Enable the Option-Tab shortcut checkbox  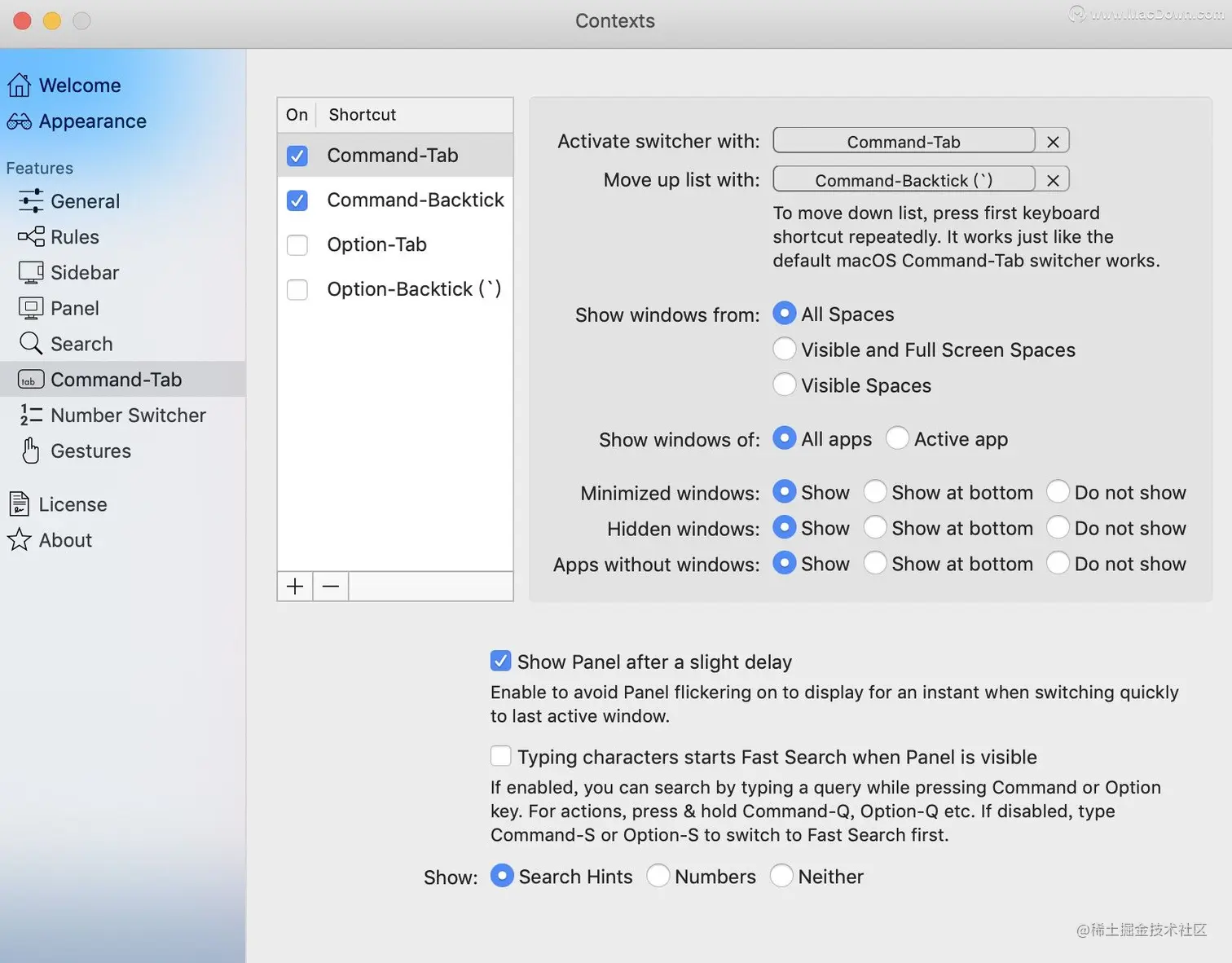click(x=297, y=245)
